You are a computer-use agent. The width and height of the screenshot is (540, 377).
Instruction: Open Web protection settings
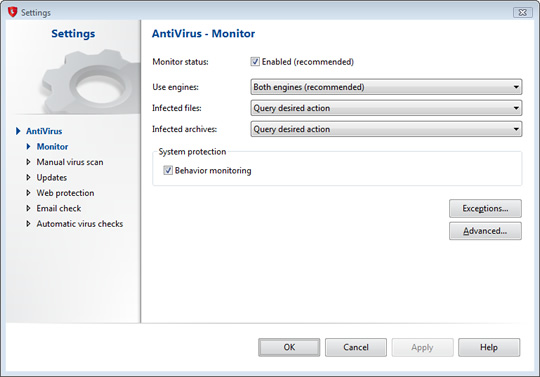(65, 193)
